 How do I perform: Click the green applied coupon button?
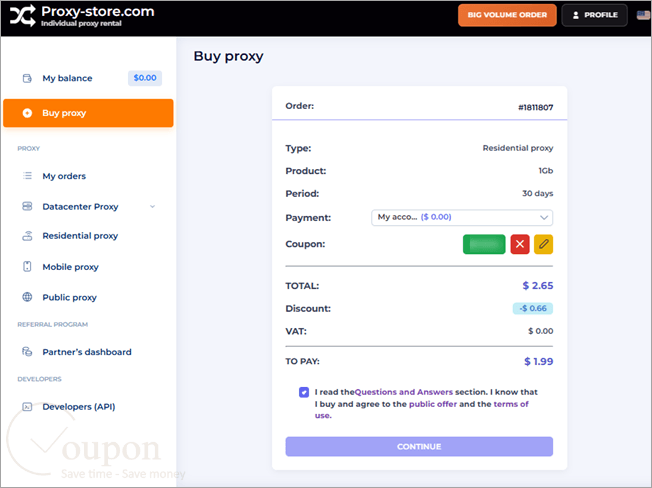pyautogui.click(x=484, y=244)
